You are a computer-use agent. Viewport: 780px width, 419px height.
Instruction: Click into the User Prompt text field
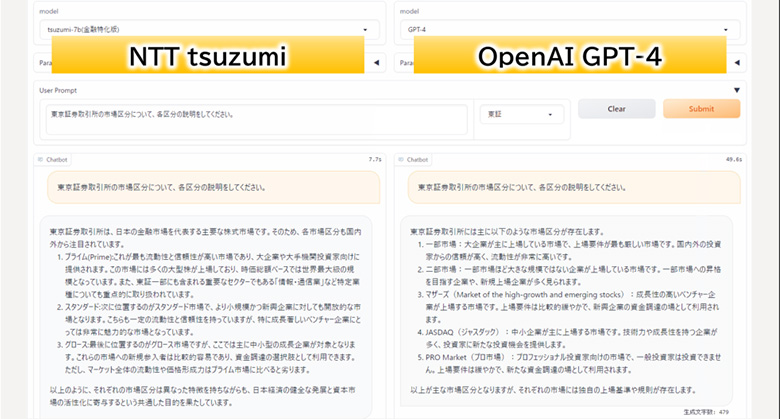[x=255, y=119]
